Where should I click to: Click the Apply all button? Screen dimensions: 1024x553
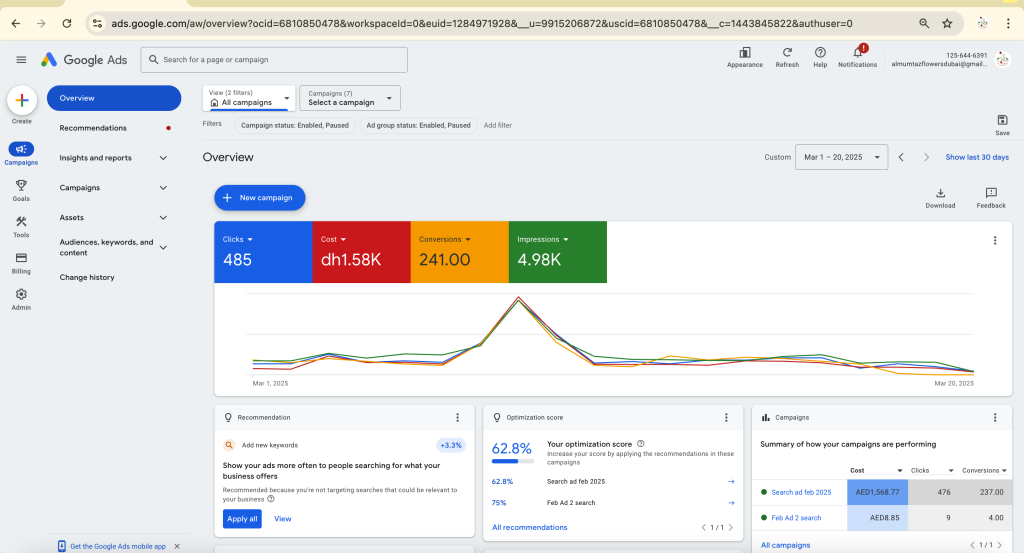click(x=242, y=519)
